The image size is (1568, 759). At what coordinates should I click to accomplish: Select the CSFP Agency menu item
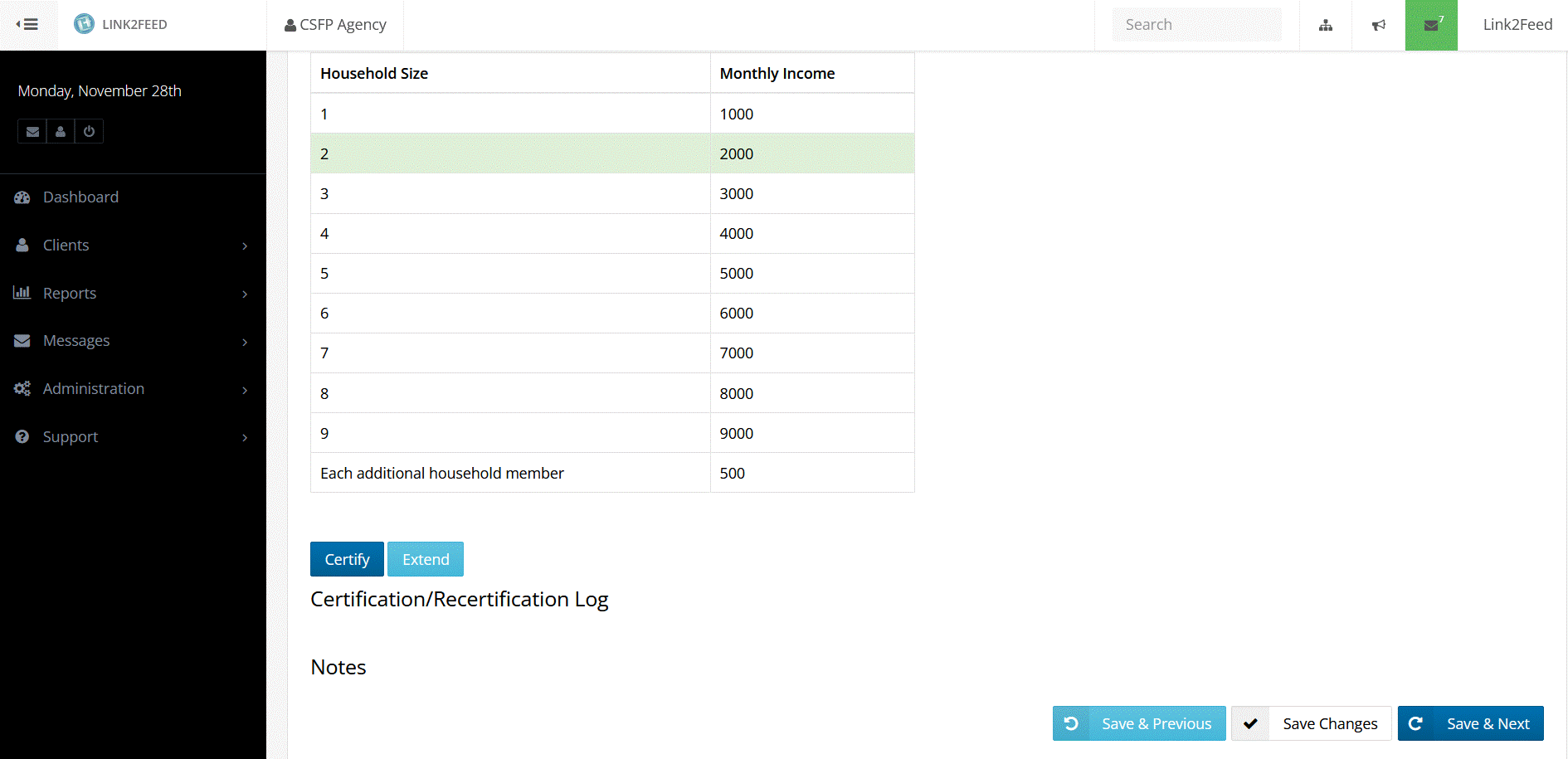click(x=334, y=24)
